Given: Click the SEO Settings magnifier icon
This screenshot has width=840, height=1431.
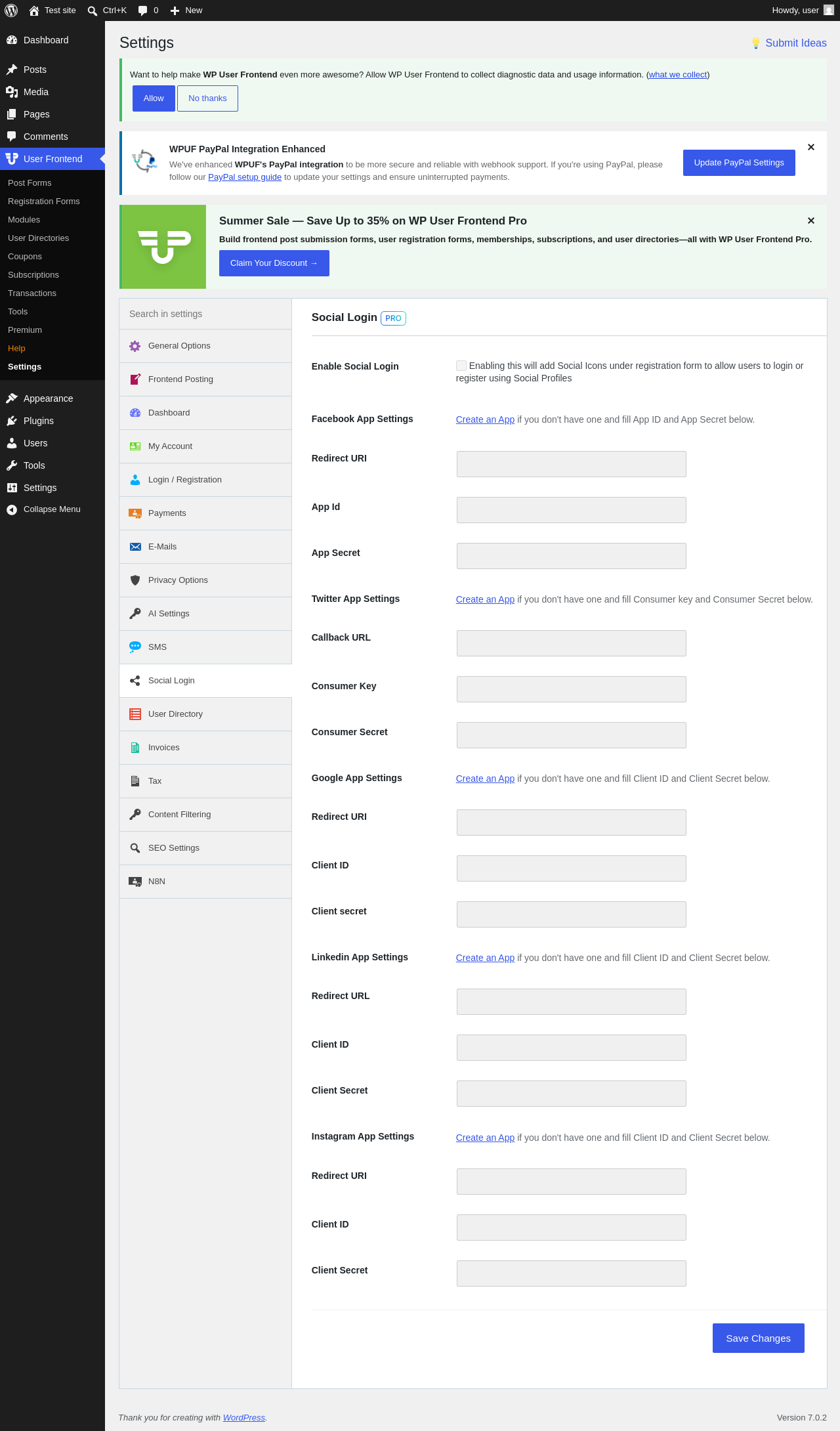Looking at the screenshot, I should (x=135, y=848).
